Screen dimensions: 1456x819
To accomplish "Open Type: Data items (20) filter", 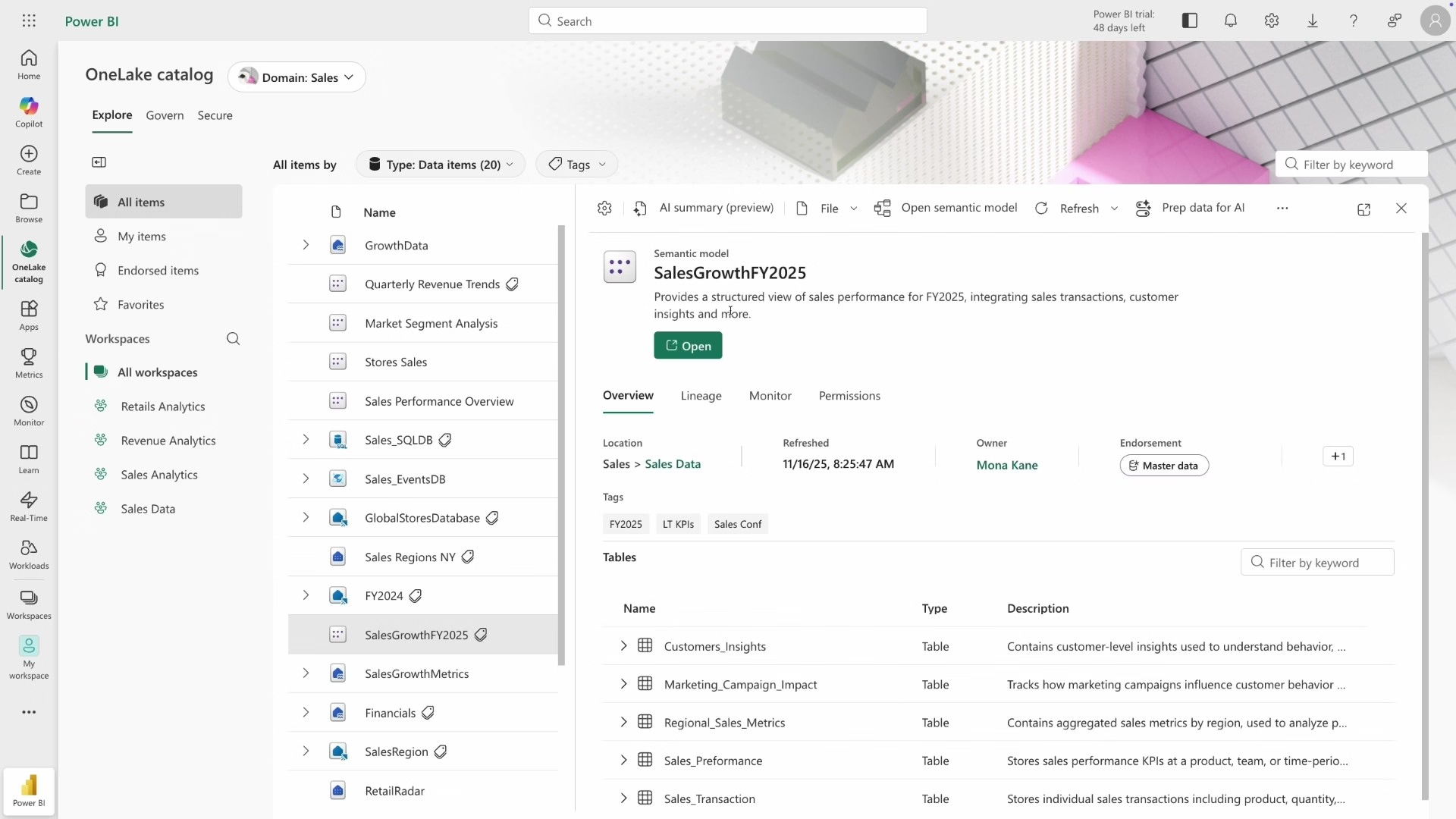I will point(440,165).
